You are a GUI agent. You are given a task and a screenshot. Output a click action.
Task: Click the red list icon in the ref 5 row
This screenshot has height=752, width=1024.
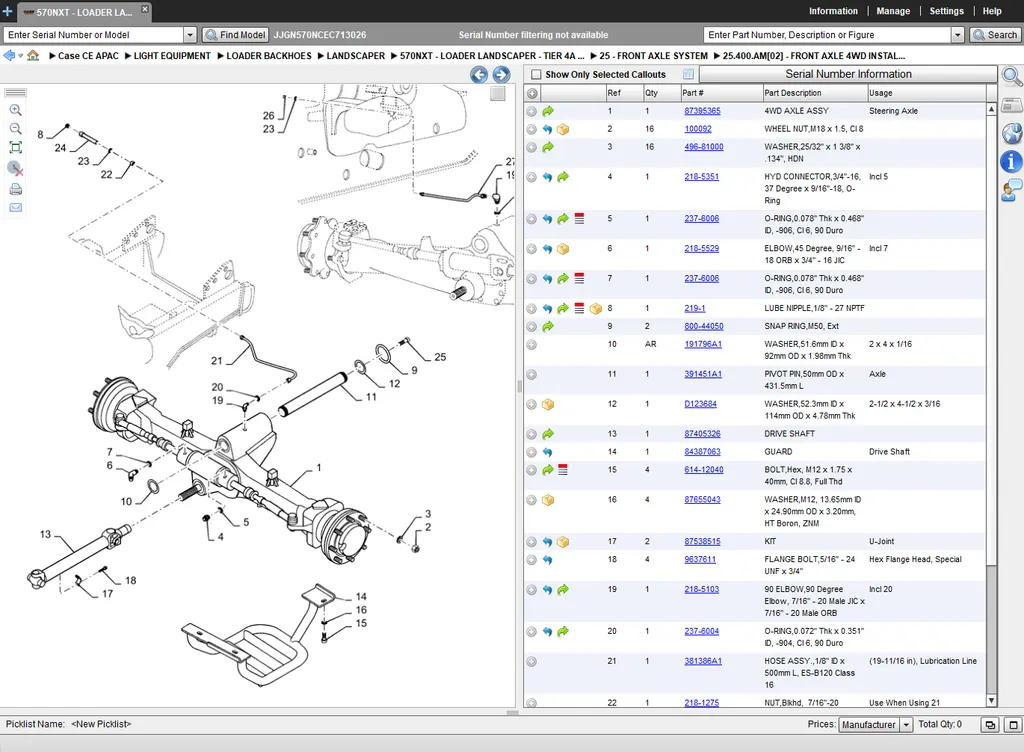pos(579,219)
